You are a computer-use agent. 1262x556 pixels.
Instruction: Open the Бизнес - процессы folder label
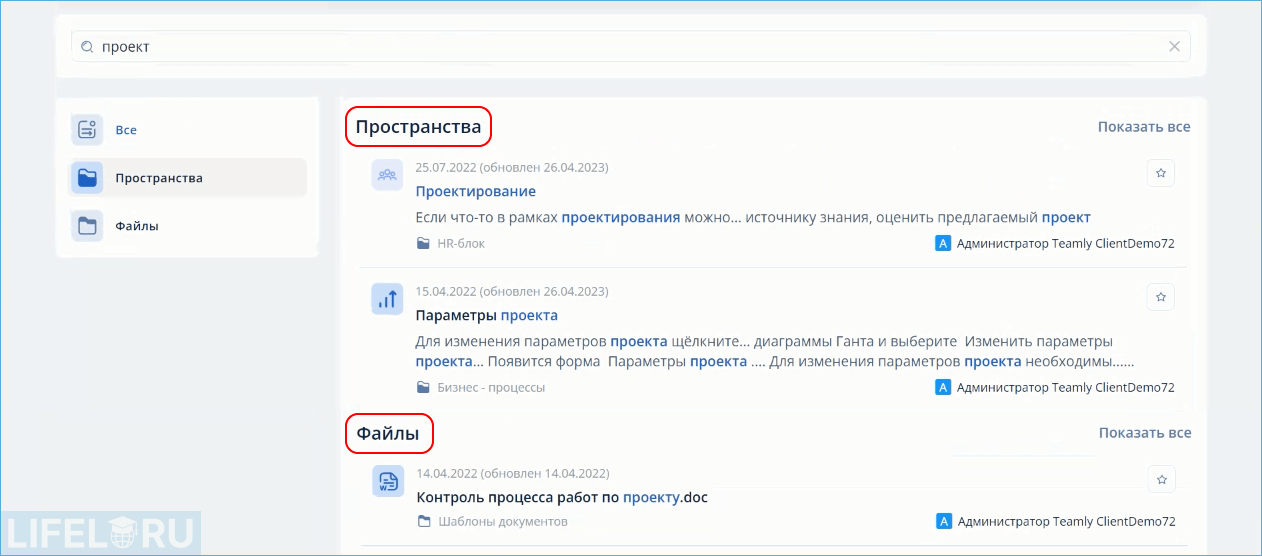491,387
